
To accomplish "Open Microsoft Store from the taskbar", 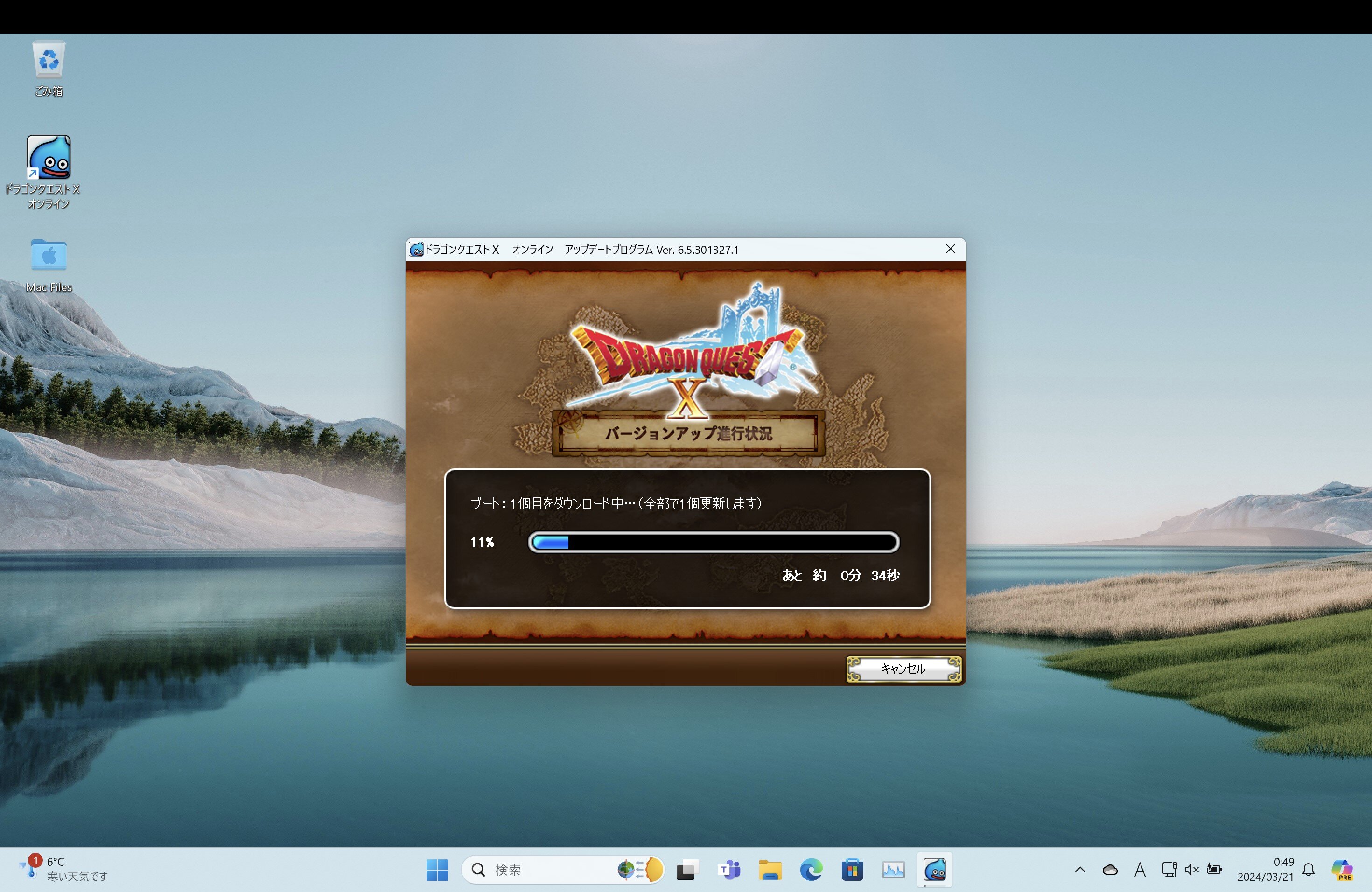I will (x=852, y=870).
